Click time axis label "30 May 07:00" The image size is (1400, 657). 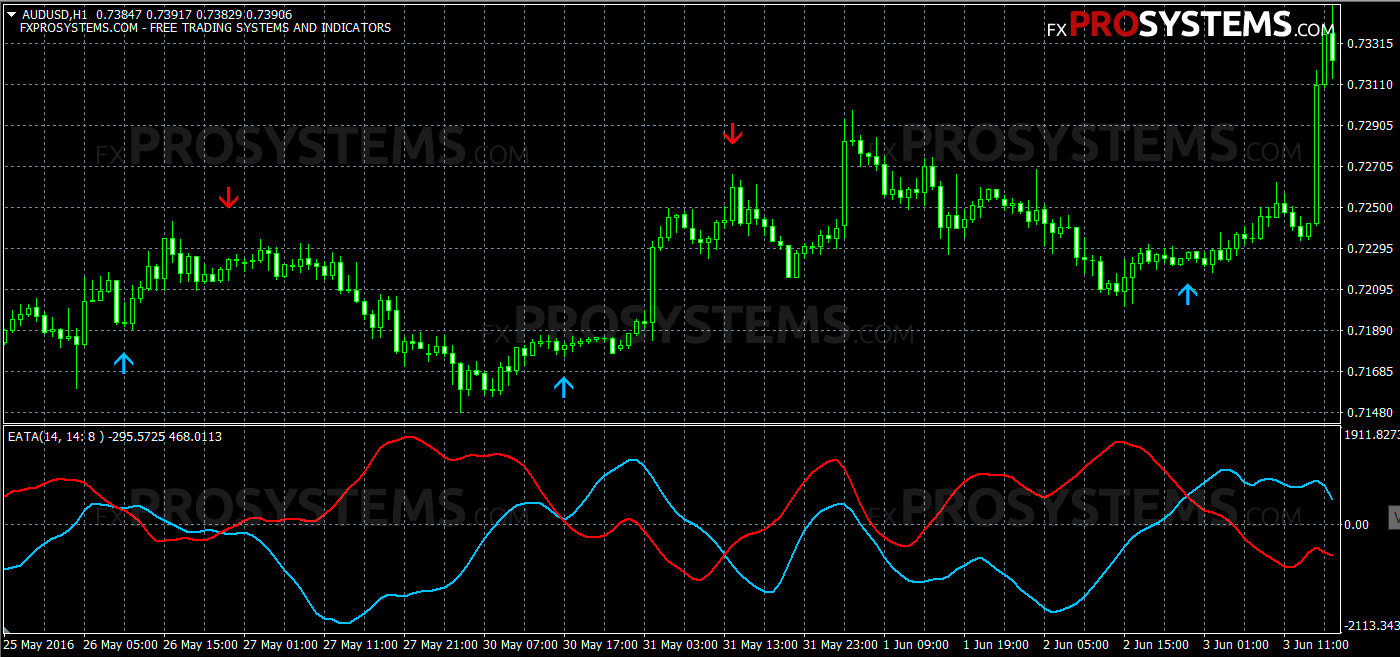tap(520, 644)
